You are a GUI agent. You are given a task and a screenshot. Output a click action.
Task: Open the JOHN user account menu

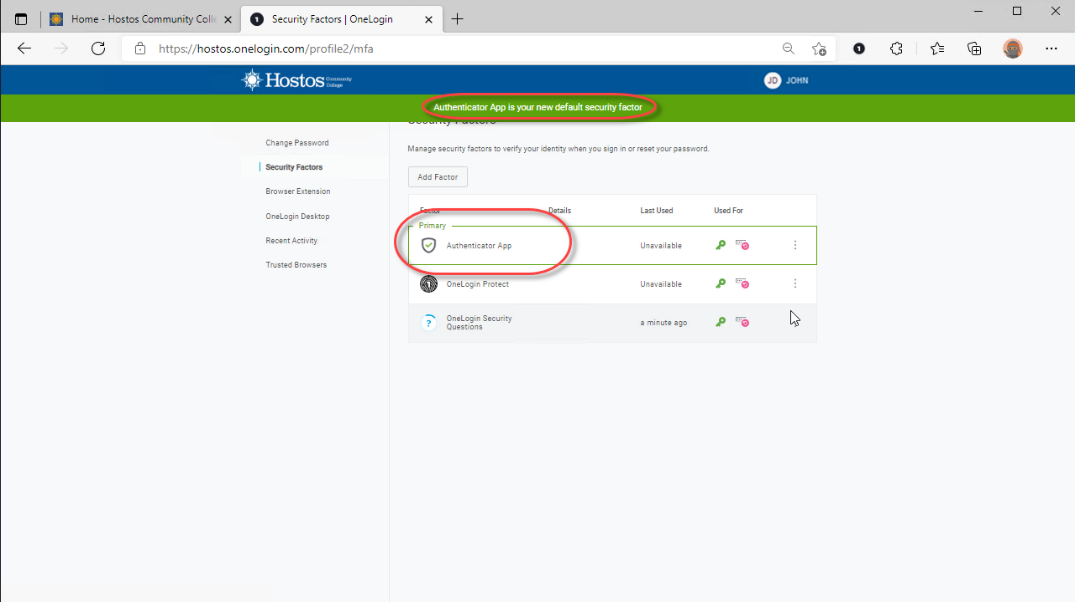click(787, 81)
